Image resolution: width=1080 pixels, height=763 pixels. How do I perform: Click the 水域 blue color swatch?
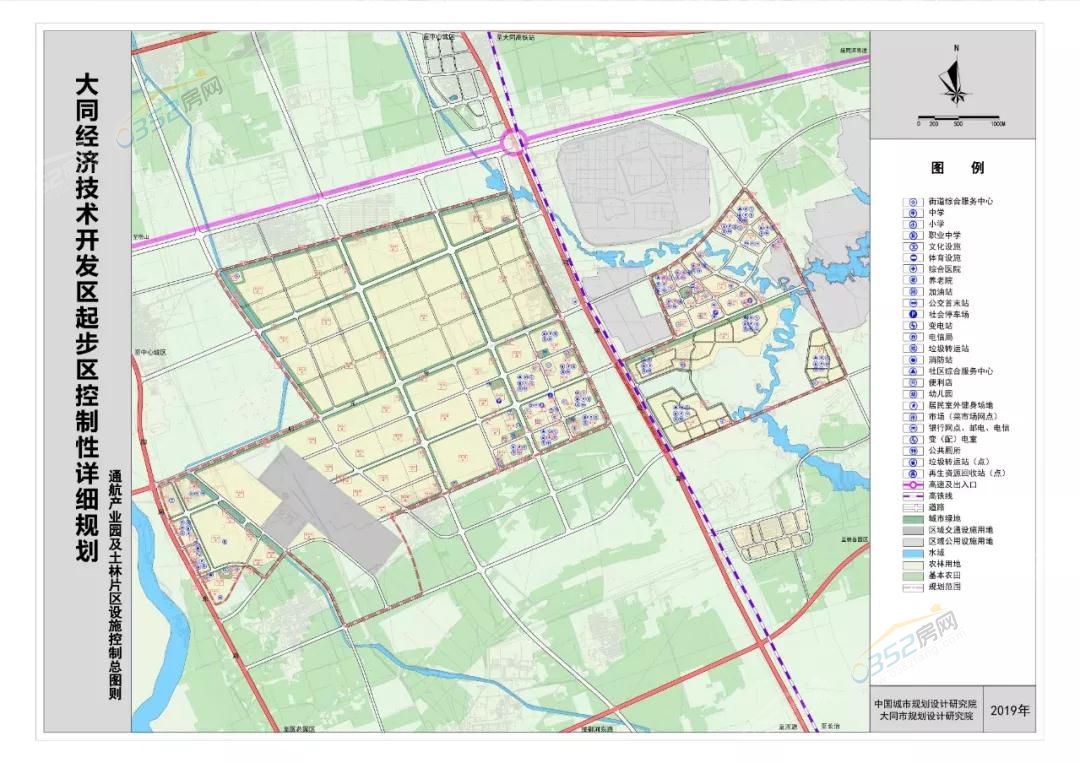click(x=912, y=552)
